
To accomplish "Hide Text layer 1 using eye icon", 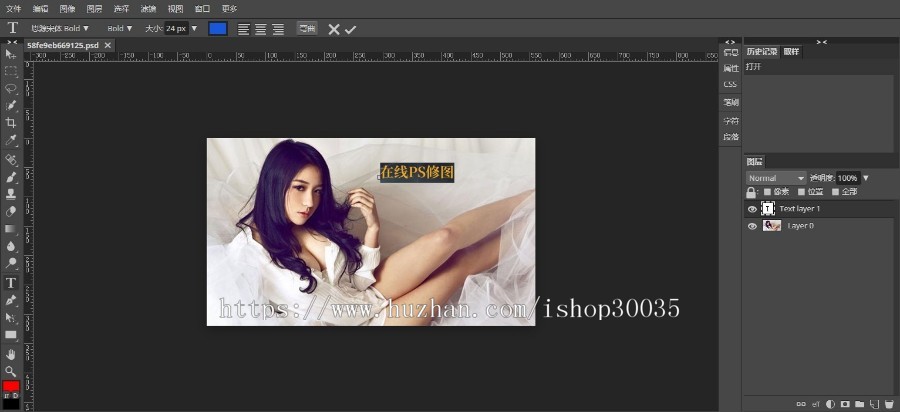I will point(752,209).
